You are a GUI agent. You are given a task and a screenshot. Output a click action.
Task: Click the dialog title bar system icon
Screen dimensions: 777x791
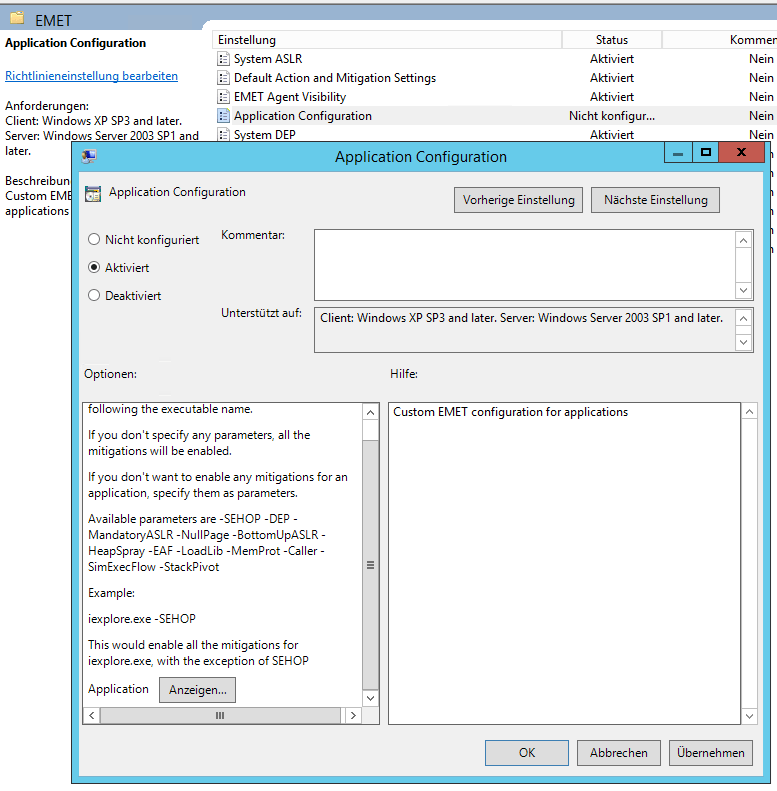coord(89,156)
